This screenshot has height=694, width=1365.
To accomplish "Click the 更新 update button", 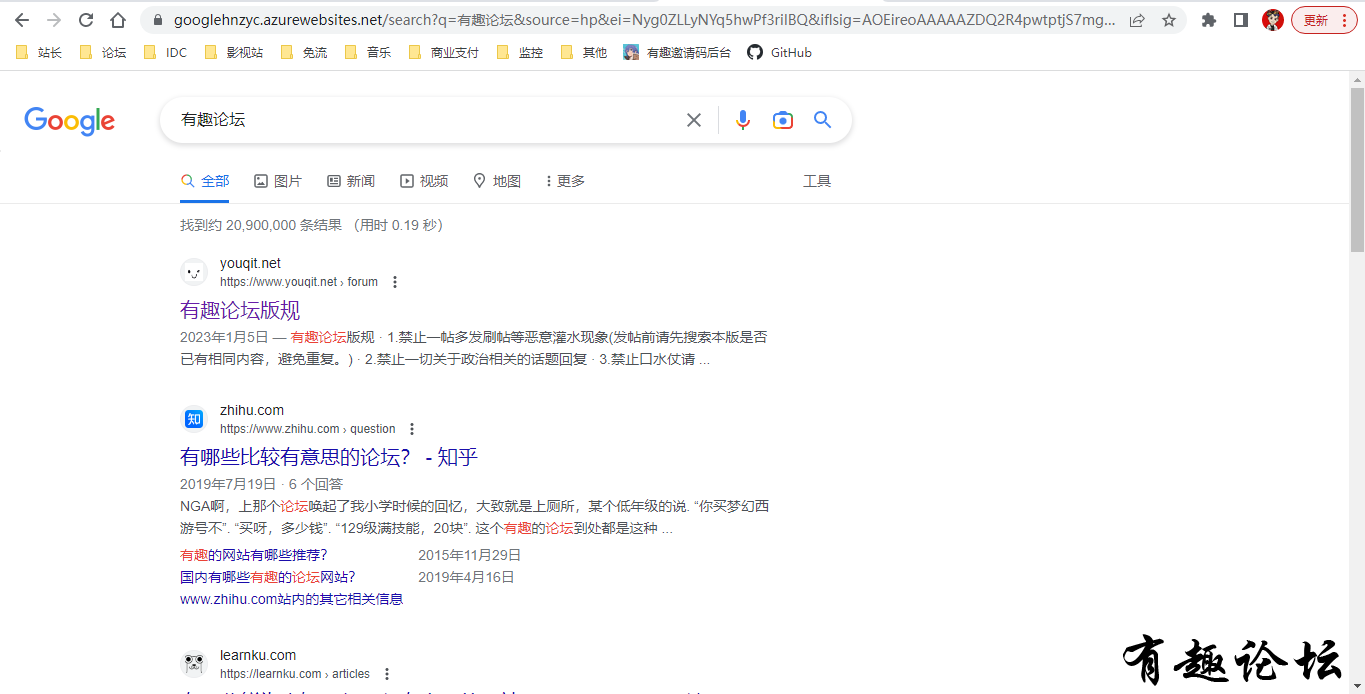I will point(1324,20).
